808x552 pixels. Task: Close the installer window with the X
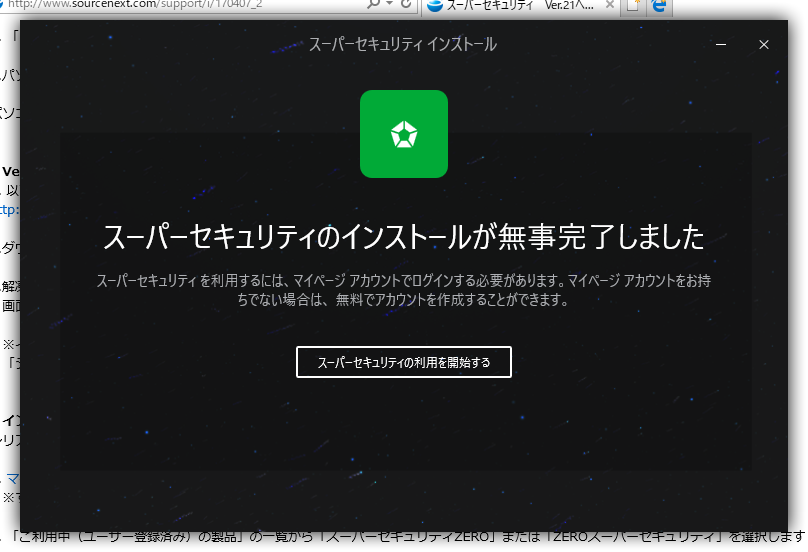click(764, 45)
